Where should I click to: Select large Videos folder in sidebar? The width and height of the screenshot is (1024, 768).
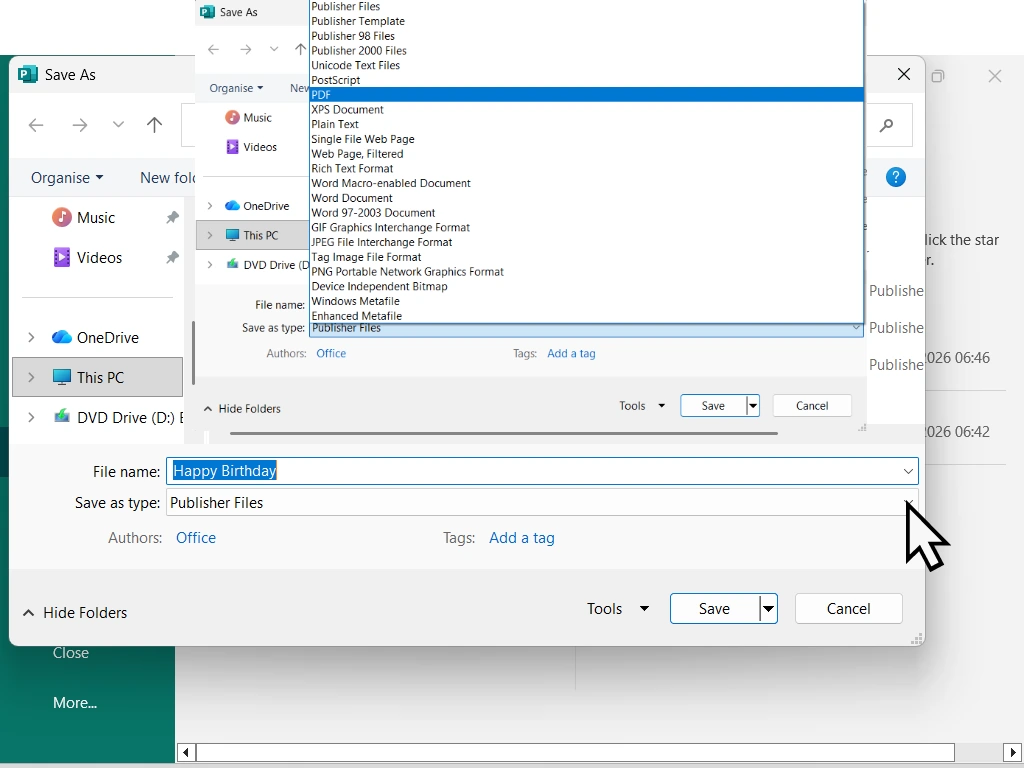[x=88, y=257]
